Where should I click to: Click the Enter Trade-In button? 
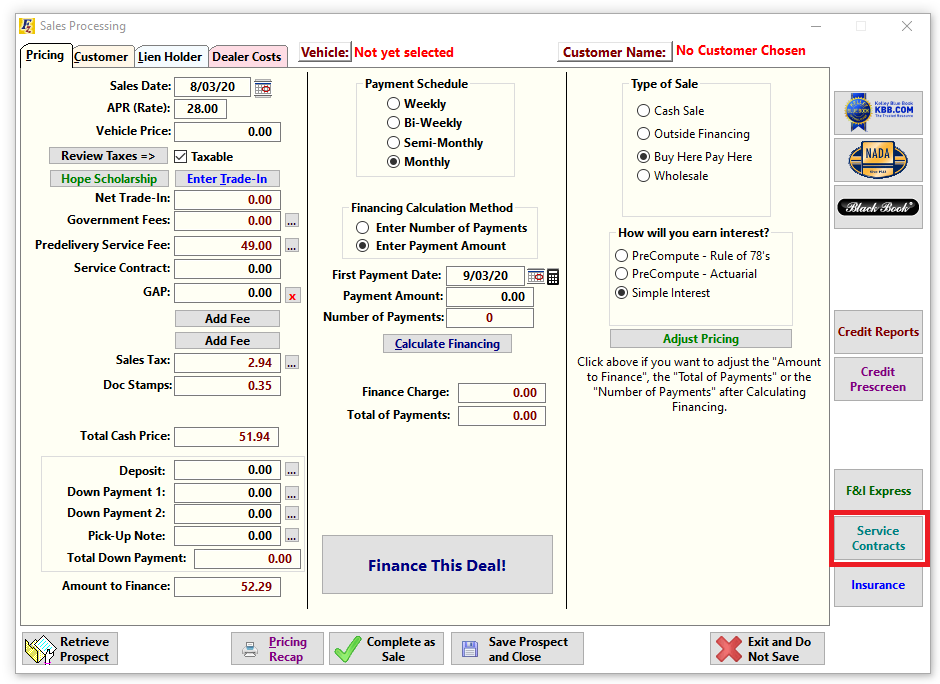(227, 179)
